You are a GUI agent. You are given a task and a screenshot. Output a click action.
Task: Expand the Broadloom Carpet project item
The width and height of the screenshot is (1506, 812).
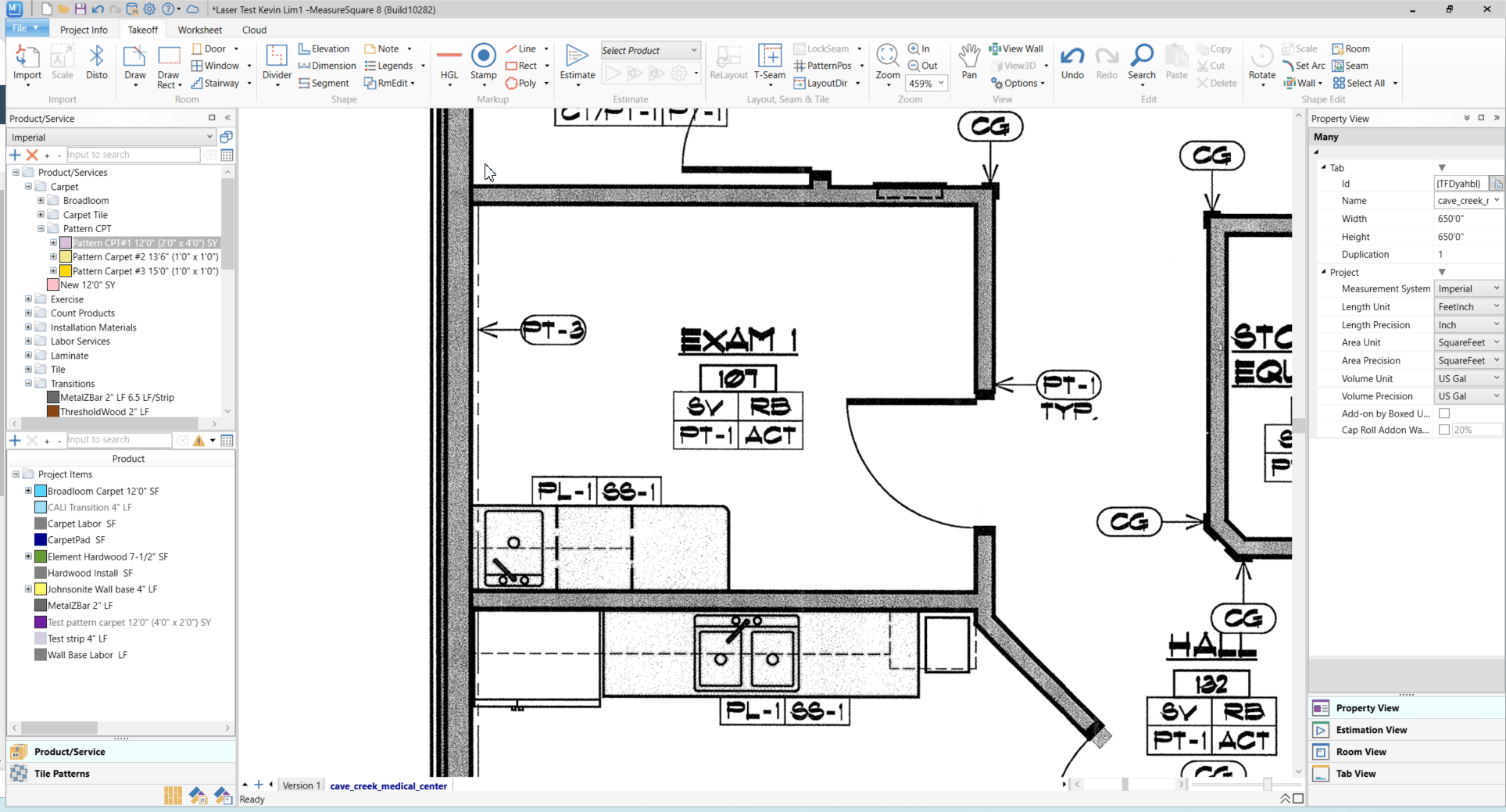tap(28, 491)
